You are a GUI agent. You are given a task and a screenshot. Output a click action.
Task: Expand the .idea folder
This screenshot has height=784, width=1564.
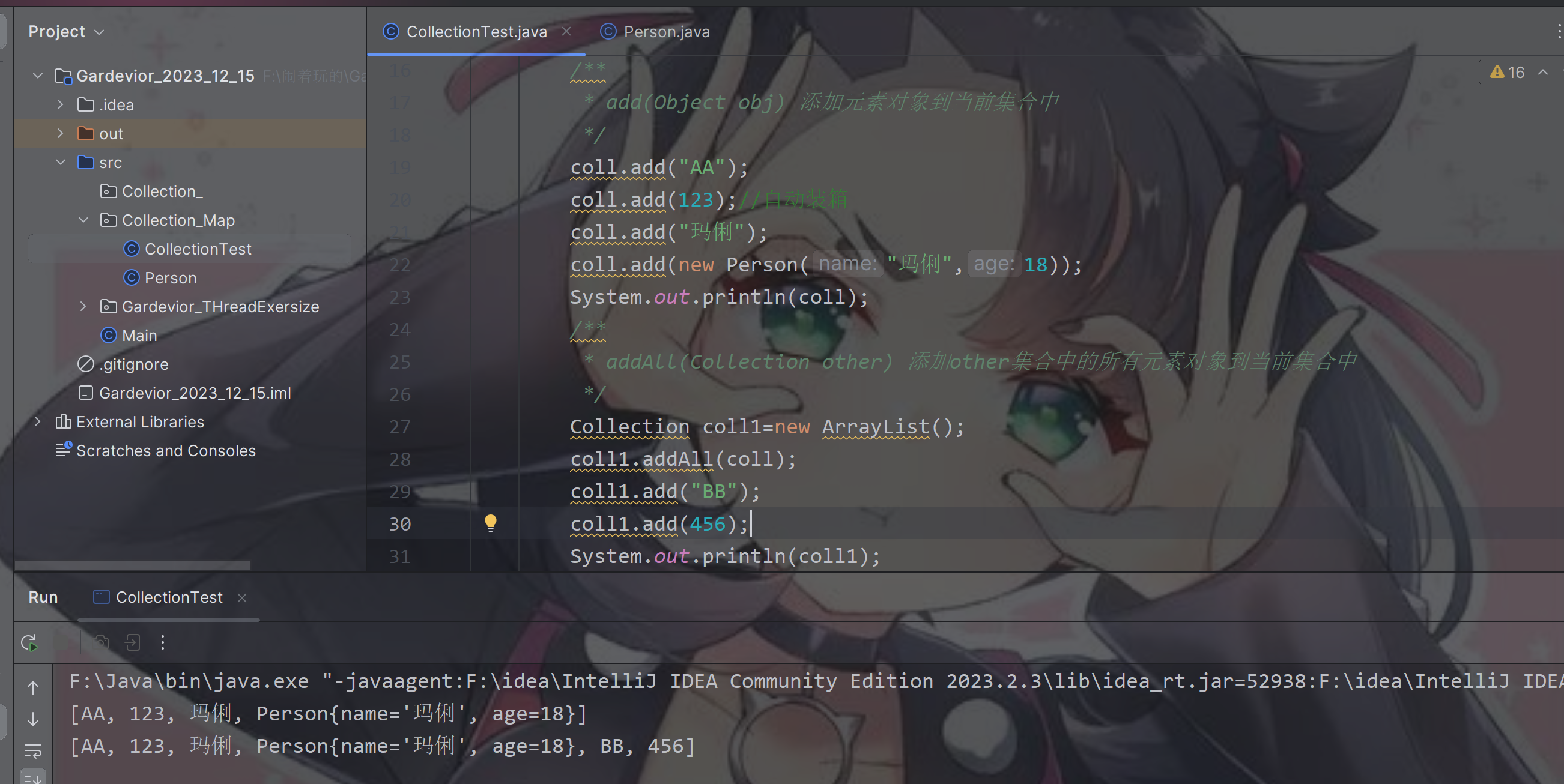pos(60,105)
